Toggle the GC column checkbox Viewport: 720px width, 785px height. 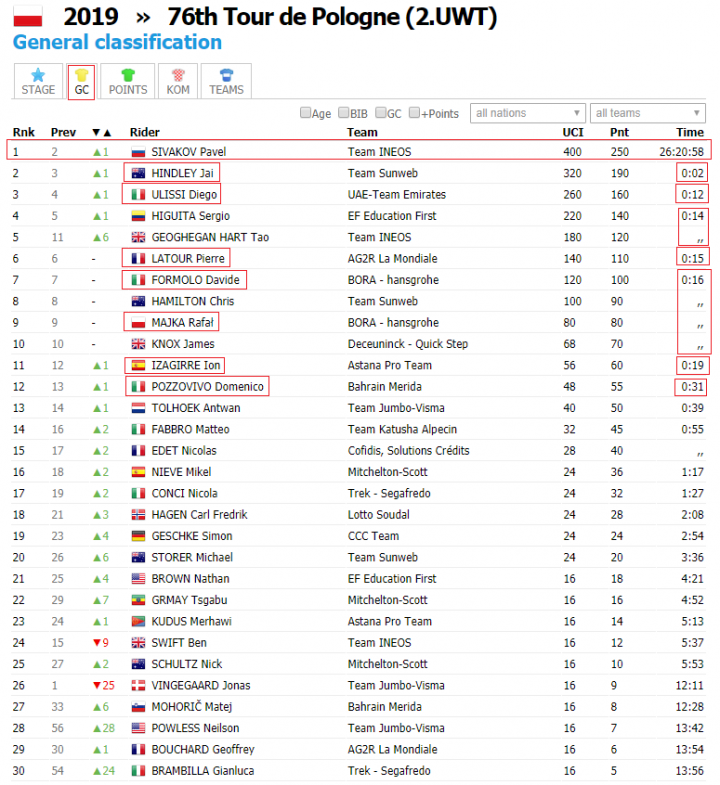tap(381, 113)
